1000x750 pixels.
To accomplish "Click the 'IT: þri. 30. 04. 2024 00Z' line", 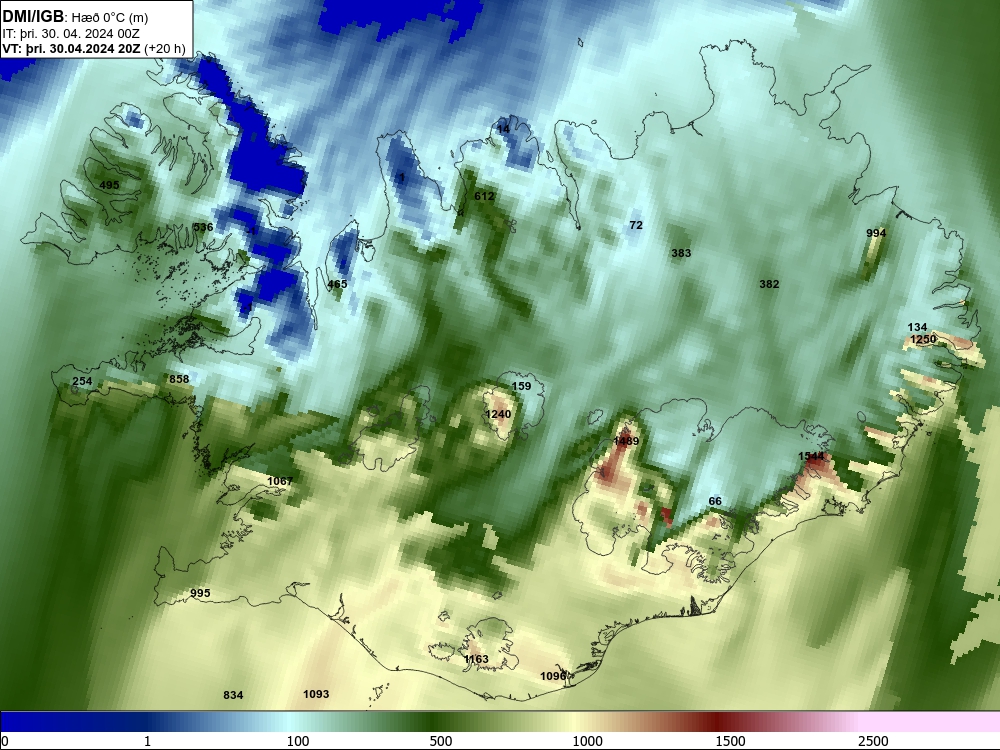I will [71, 34].
